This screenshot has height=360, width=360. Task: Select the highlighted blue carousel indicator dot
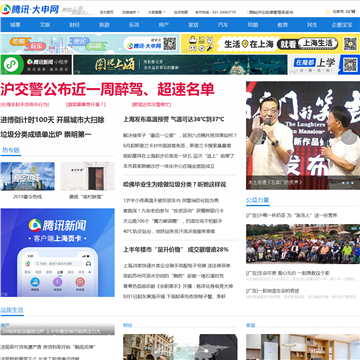347,183
